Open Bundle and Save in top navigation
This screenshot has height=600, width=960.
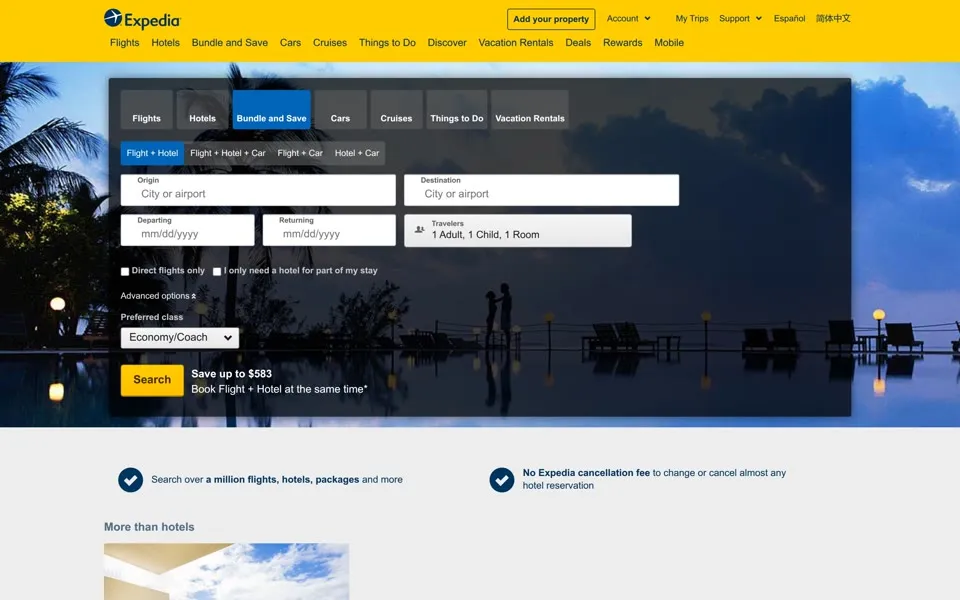(x=230, y=43)
